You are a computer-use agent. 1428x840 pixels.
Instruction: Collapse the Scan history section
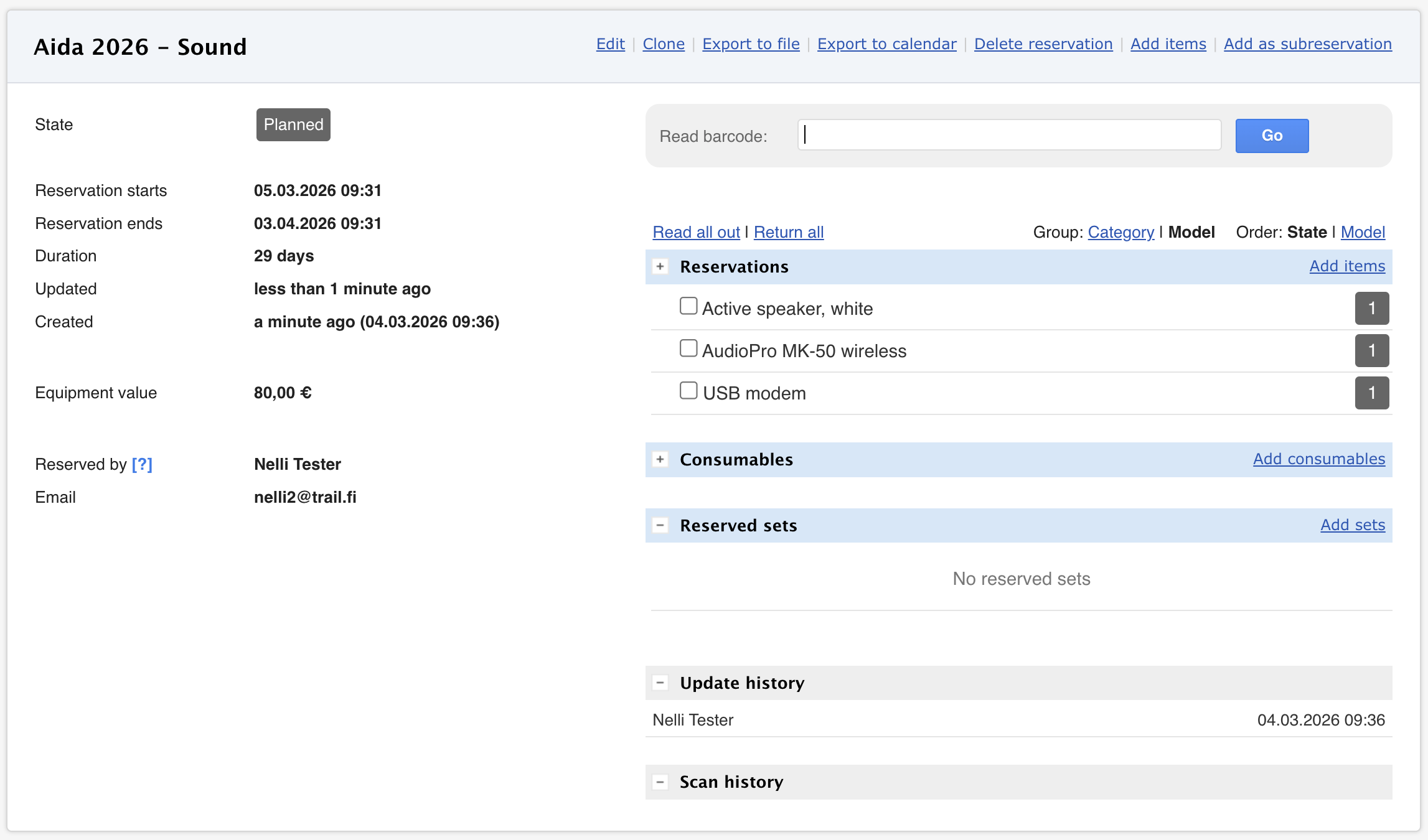(x=660, y=782)
